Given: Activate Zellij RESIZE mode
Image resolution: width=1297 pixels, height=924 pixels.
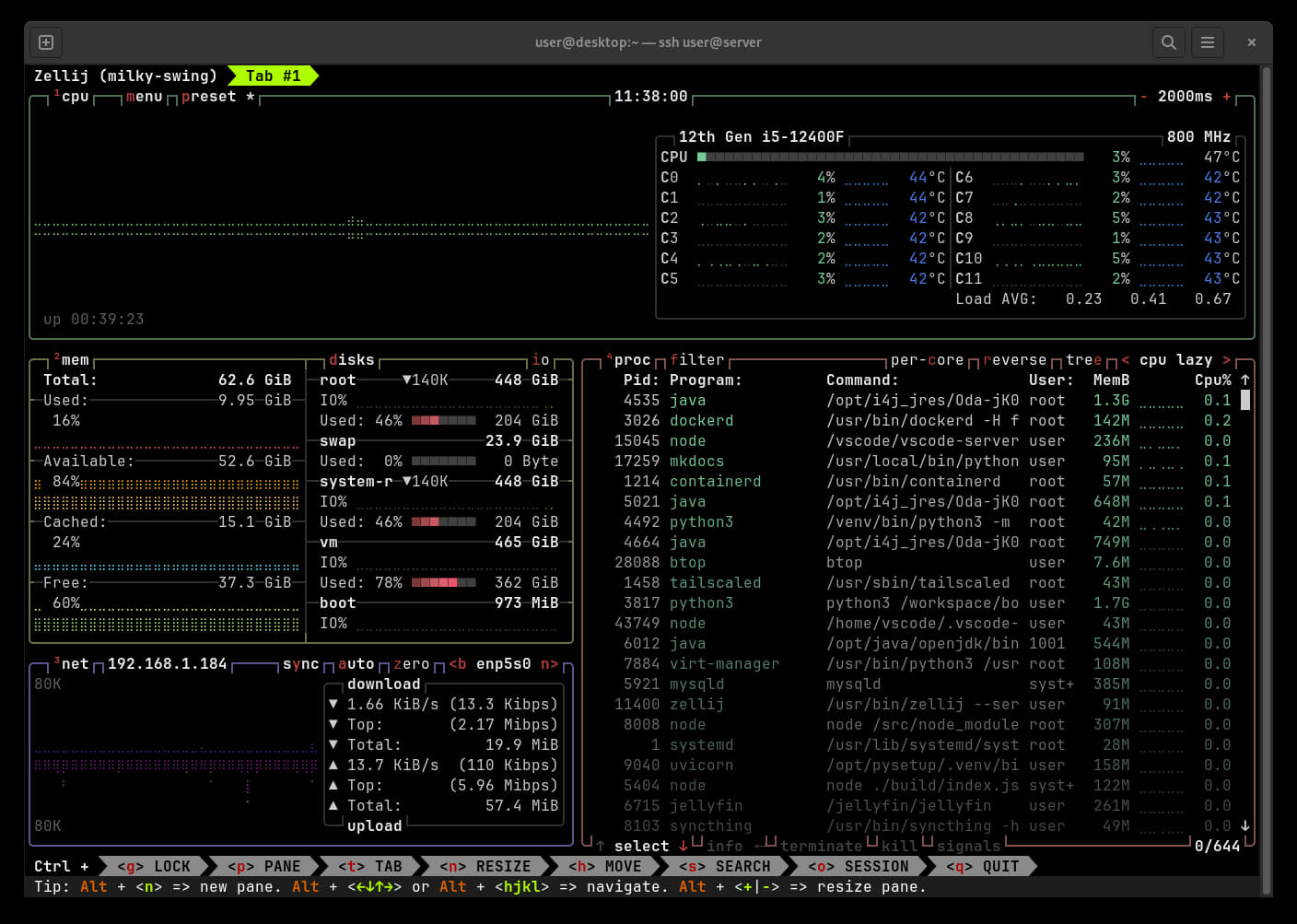Looking at the screenshot, I should (x=485, y=867).
